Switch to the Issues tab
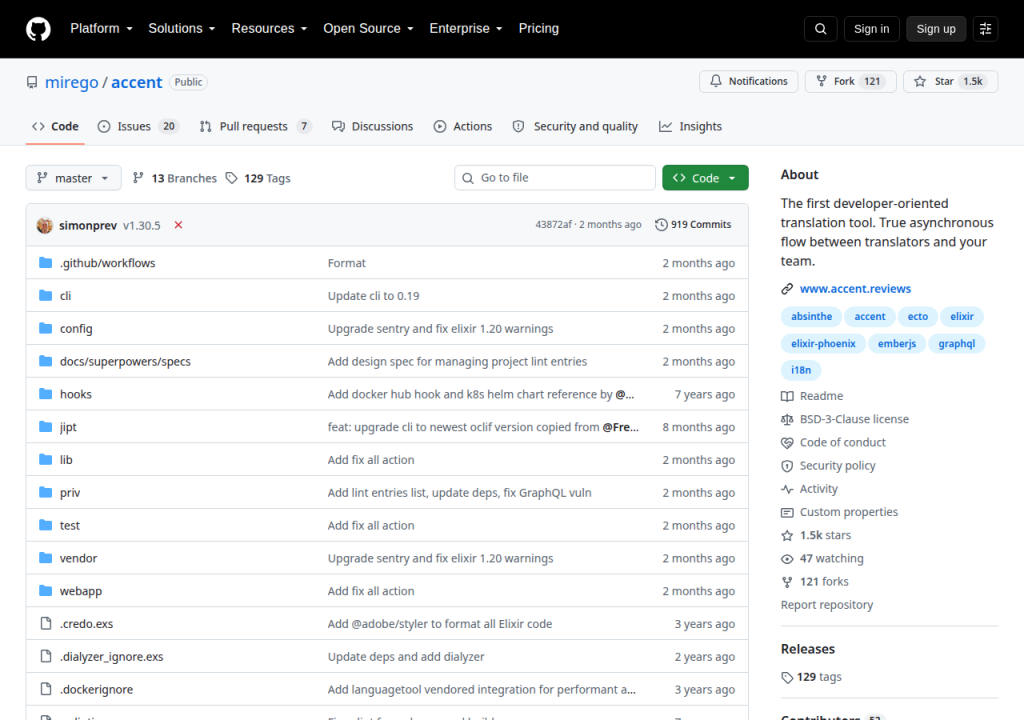This screenshot has height=720, width=1024. [x=138, y=127]
